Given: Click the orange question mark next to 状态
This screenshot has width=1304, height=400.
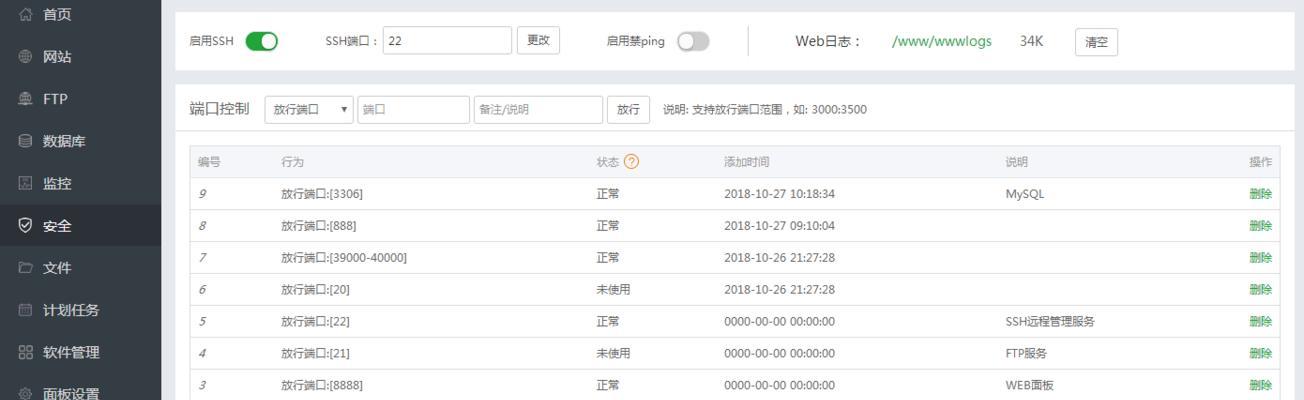Looking at the screenshot, I should (631, 162).
